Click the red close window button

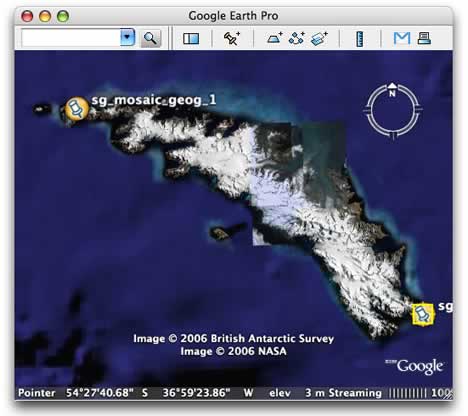[27, 16]
